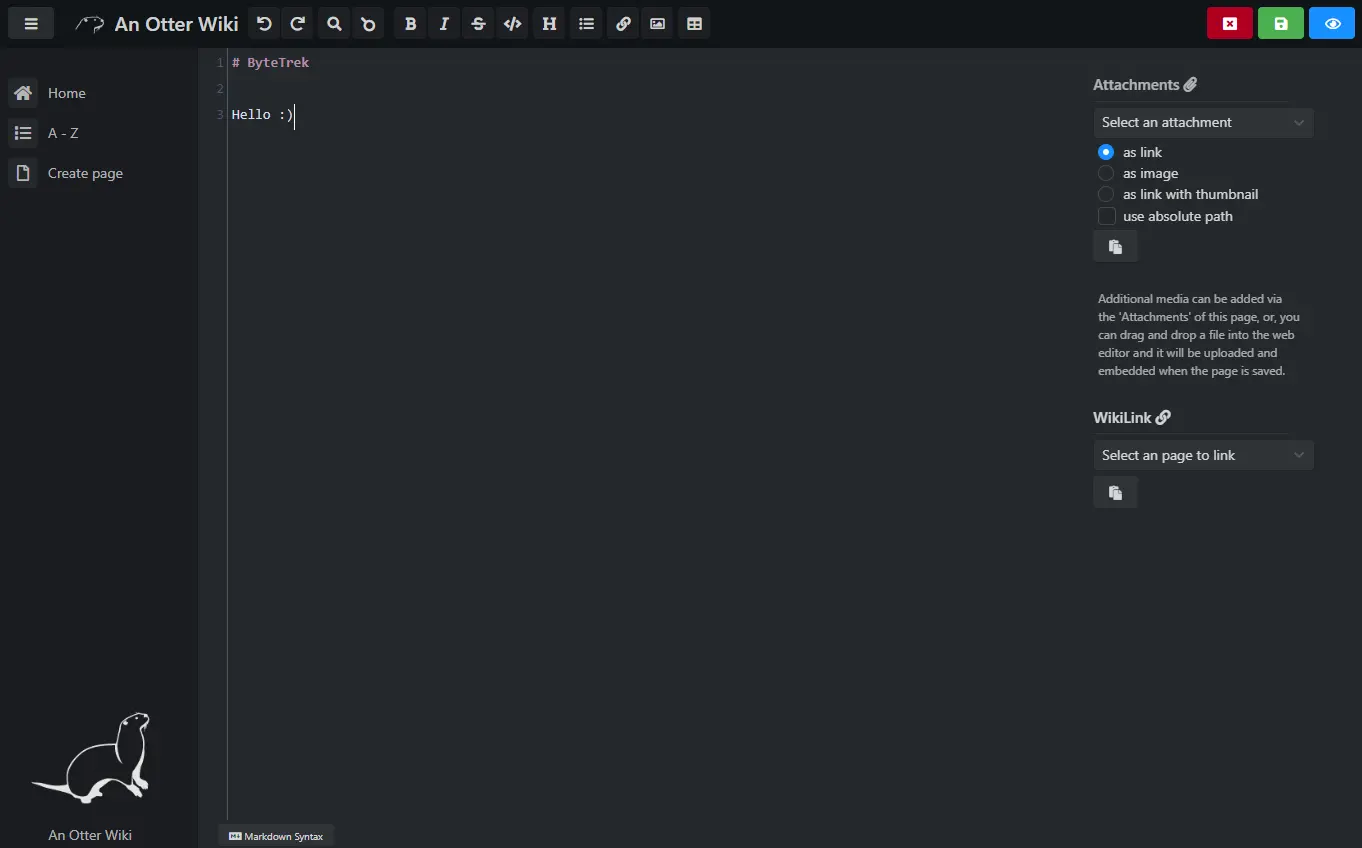The height and width of the screenshot is (848, 1362).
Task: Go to the Home page
Action: 66,92
